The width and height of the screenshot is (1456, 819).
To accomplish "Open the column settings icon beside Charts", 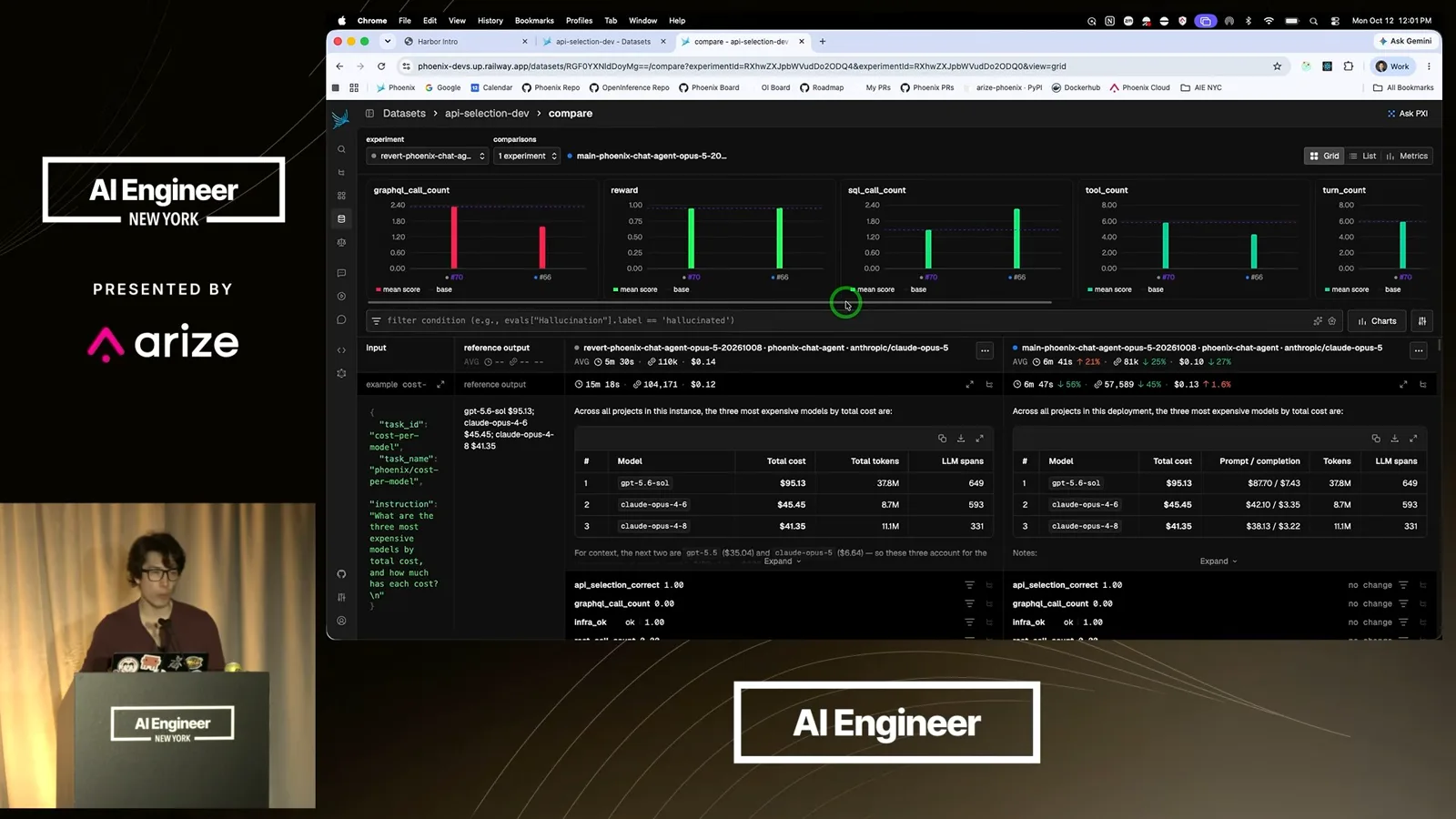I will (1422, 320).
